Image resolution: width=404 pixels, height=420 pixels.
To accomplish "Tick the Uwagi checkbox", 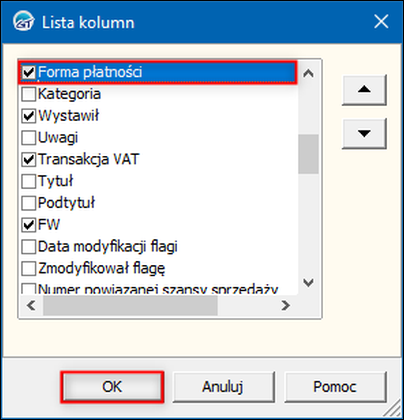I will tap(29, 138).
